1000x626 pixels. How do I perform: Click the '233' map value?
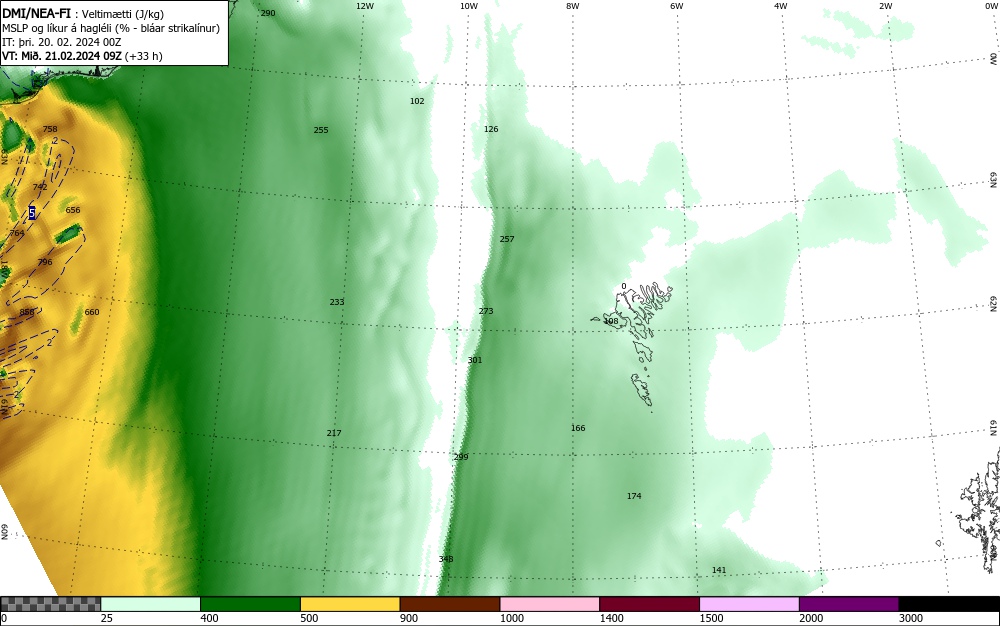[337, 302]
